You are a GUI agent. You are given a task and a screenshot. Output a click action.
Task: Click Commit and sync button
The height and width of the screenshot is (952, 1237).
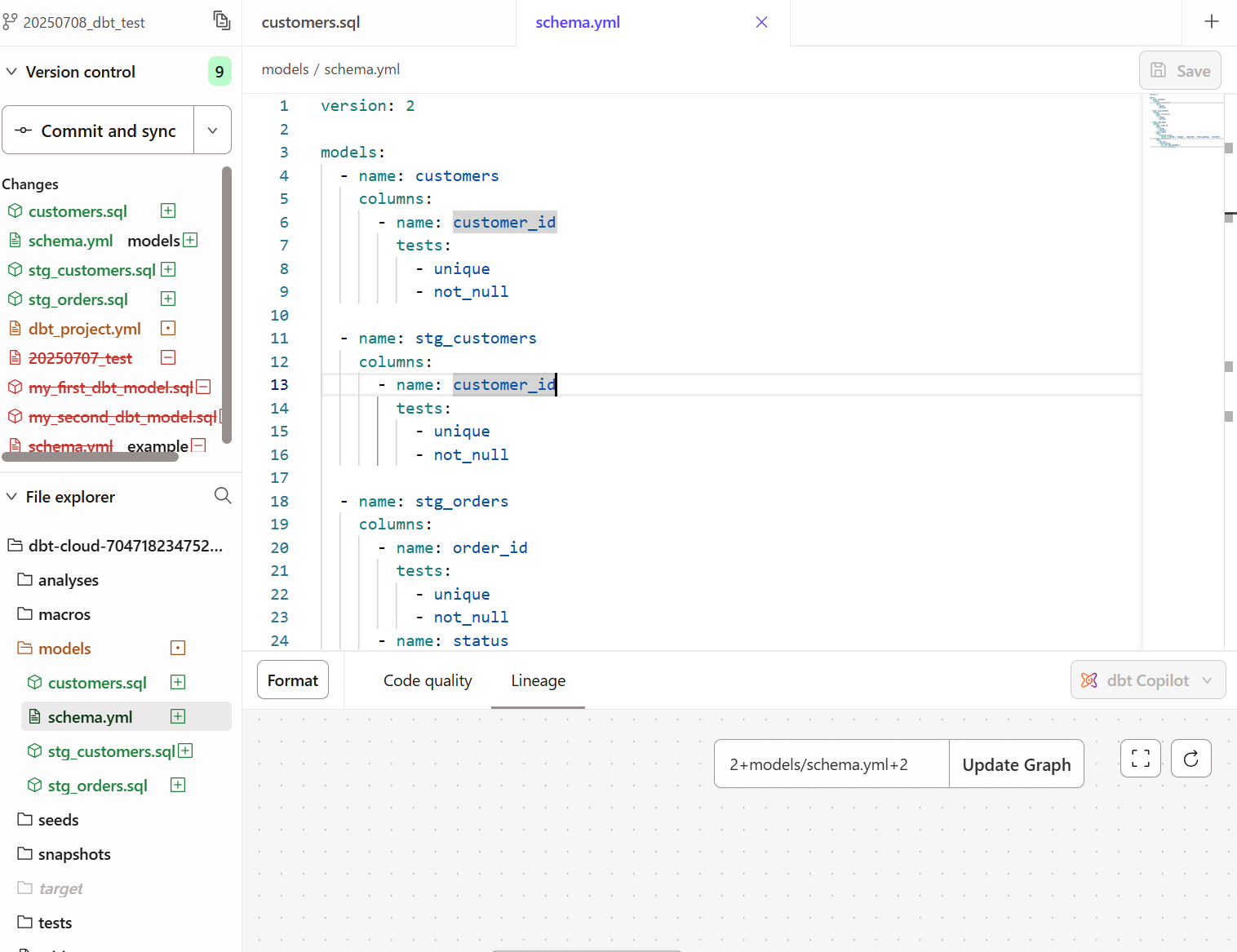pos(98,131)
